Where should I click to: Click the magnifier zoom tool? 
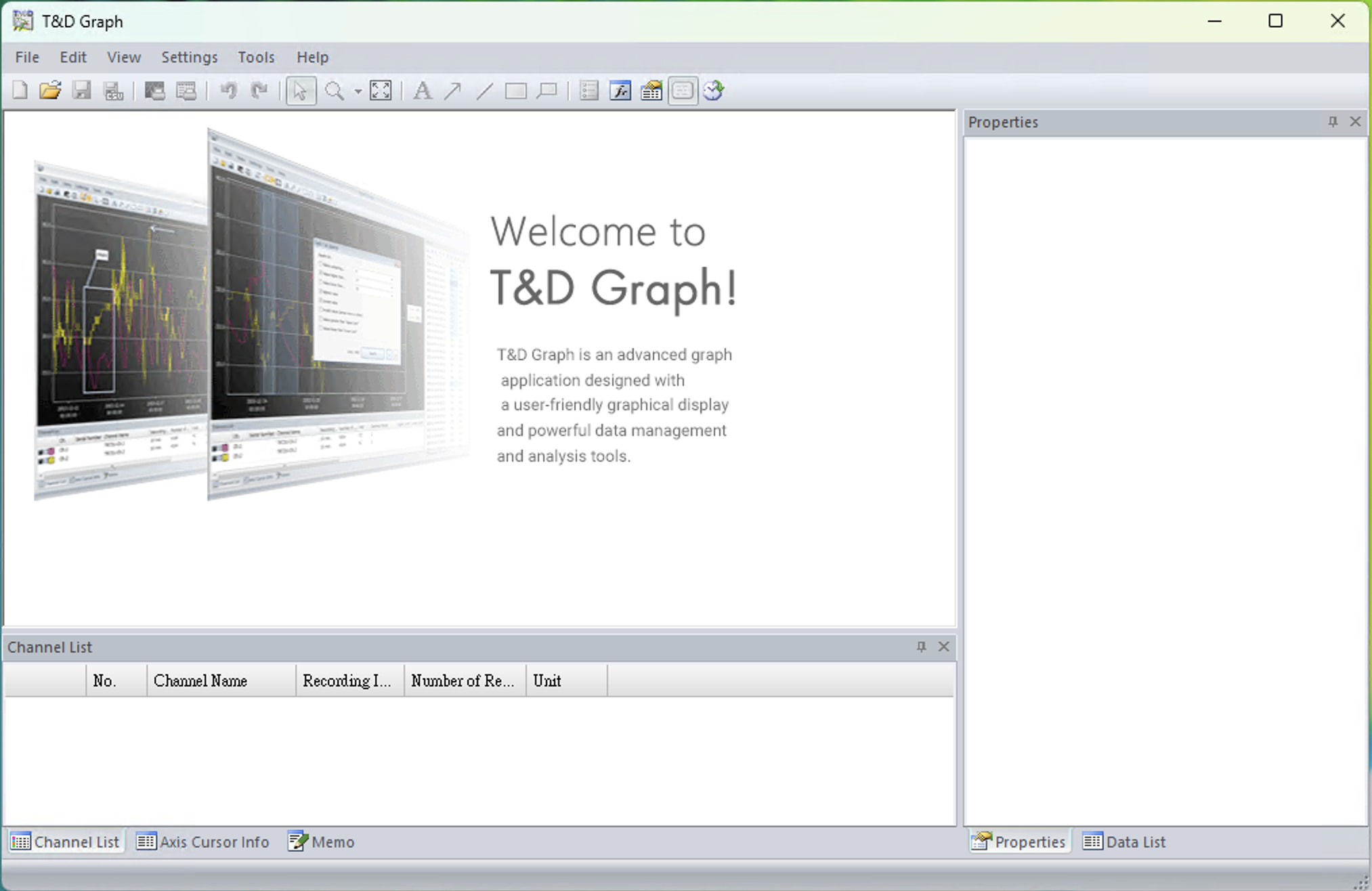[x=335, y=91]
